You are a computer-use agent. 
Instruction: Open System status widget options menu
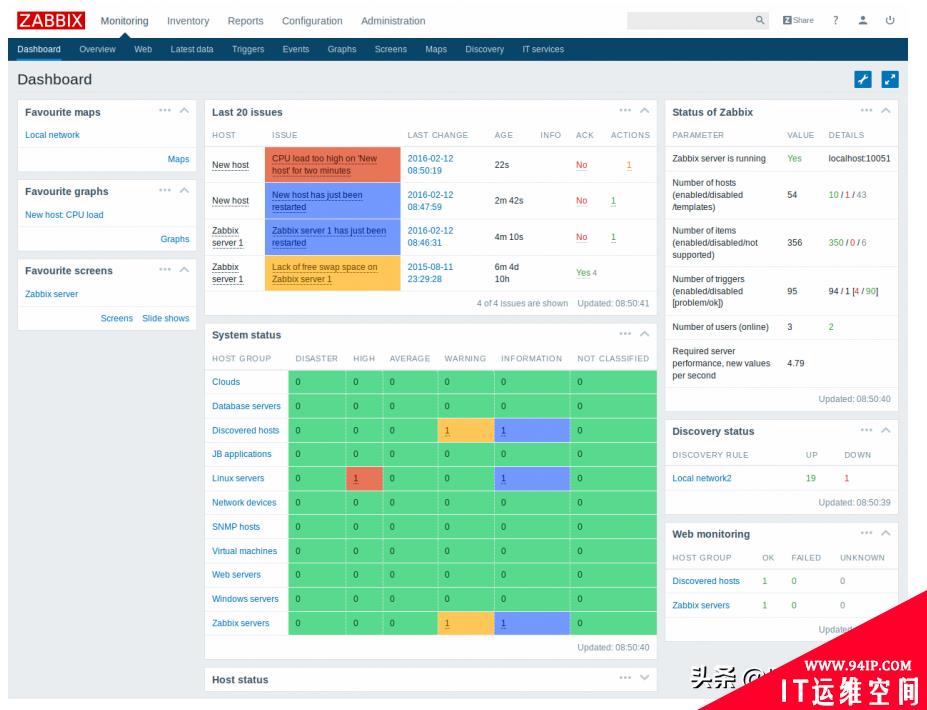pos(625,334)
